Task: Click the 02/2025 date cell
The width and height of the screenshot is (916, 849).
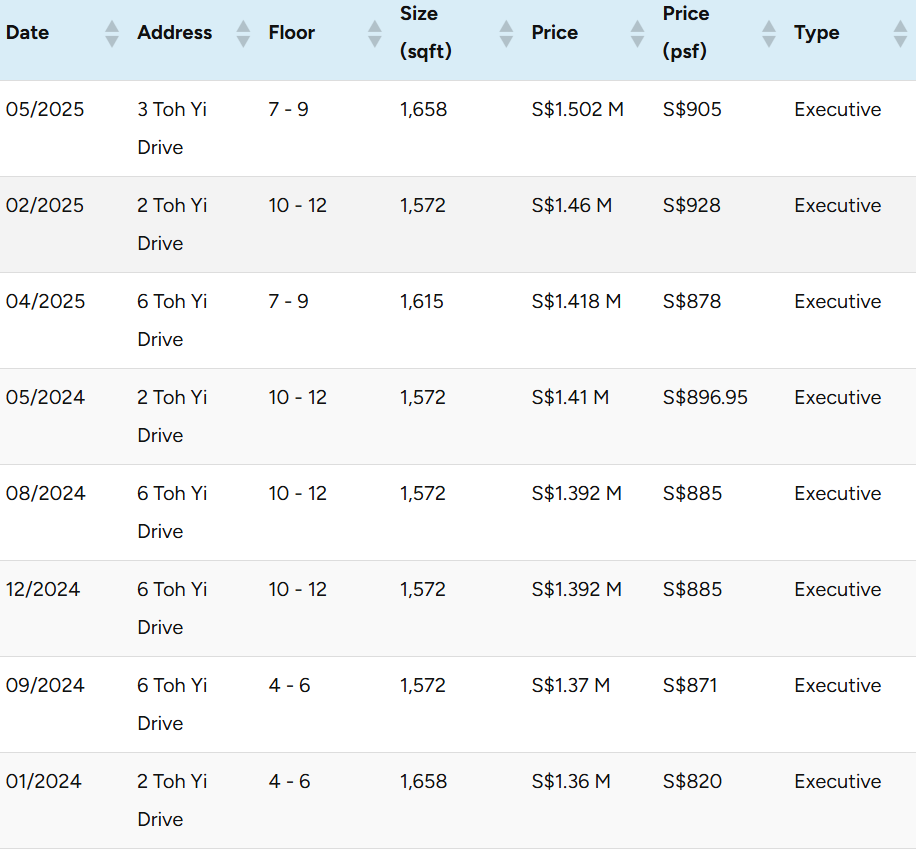Action: point(45,206)
